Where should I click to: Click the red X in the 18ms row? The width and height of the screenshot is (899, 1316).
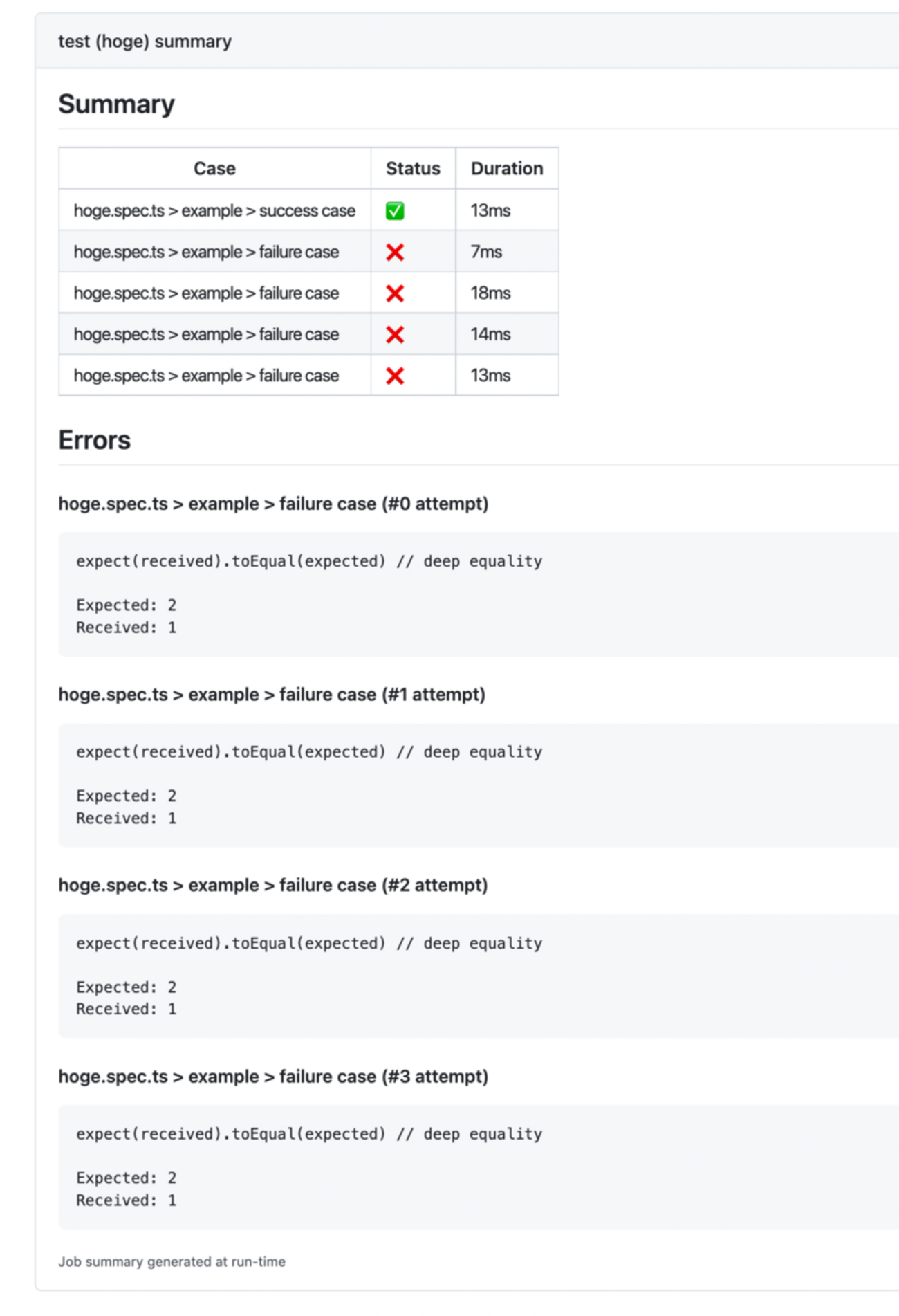(395, 293)
